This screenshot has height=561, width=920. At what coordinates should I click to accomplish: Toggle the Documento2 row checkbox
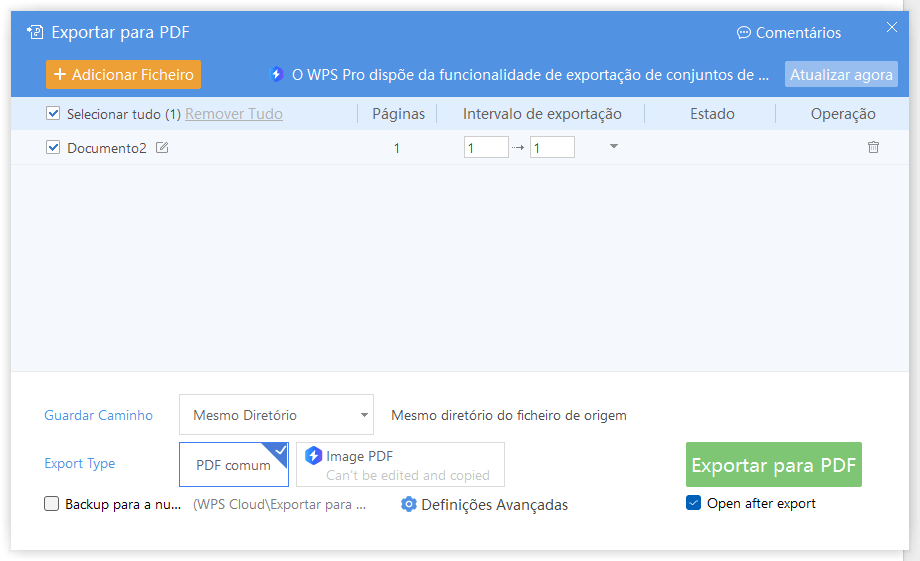coord(53,147)
